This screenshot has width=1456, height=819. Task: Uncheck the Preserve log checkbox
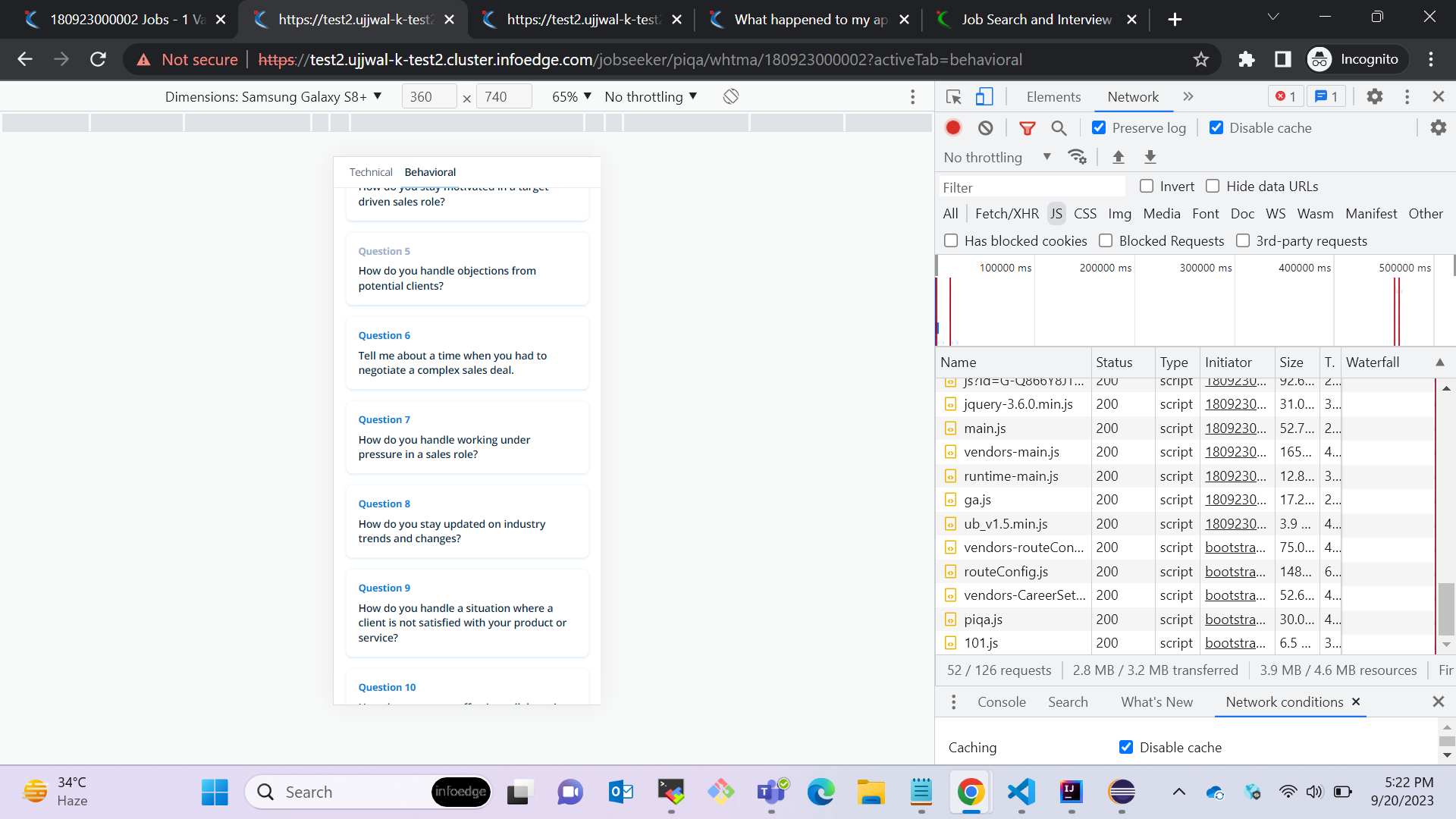[1099, 128]
